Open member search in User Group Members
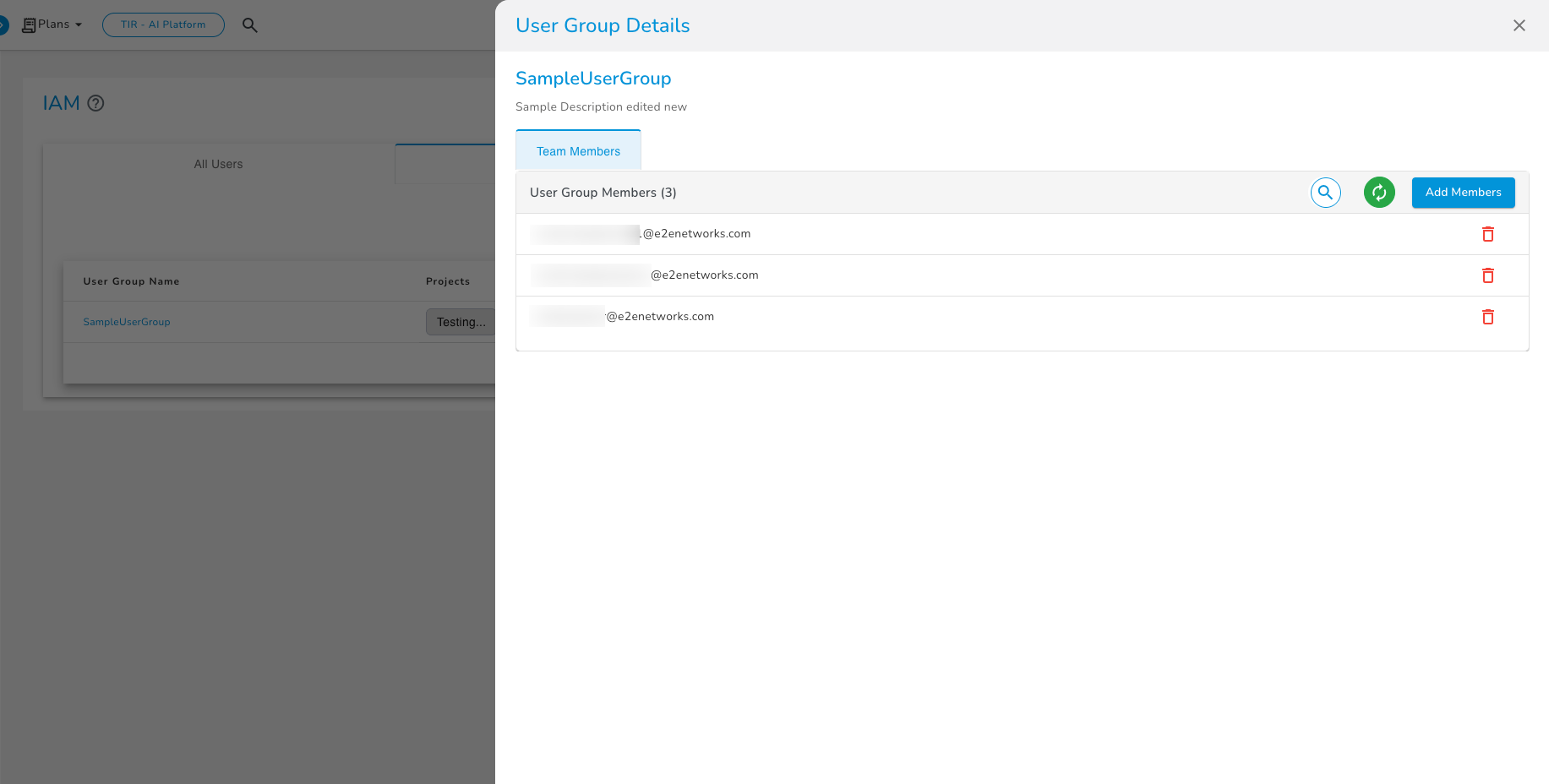 click(1325, 193)
